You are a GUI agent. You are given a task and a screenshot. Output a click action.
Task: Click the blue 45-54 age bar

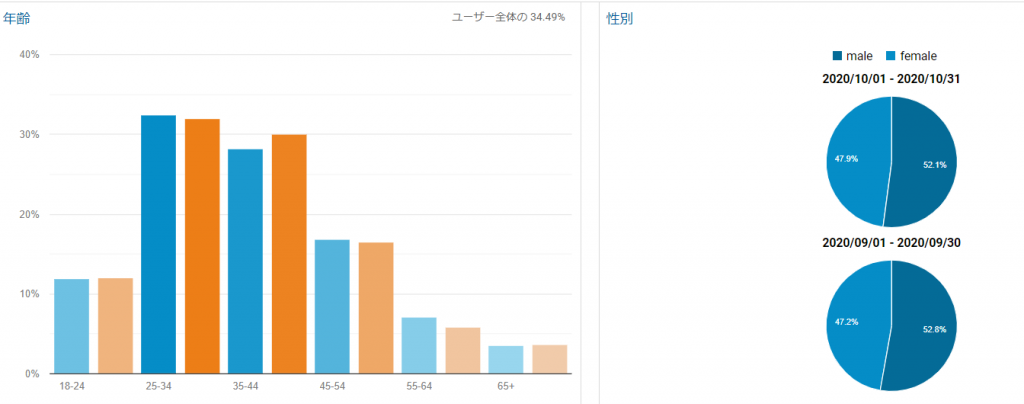click(x=332, y=306)
